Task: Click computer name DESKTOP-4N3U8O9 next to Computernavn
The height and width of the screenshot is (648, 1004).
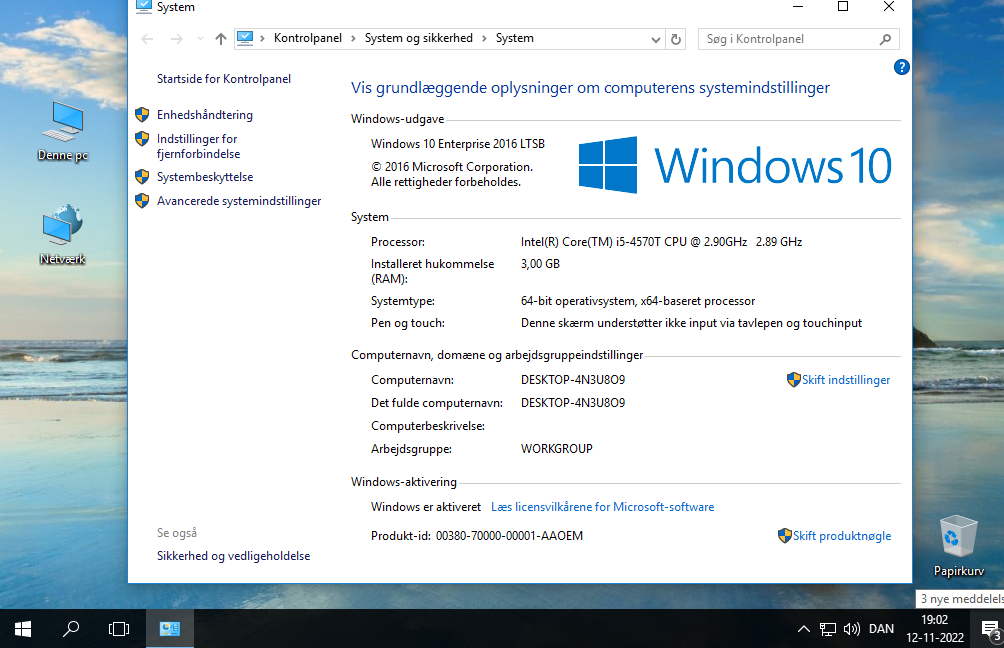Action: [x=573, y=380]
